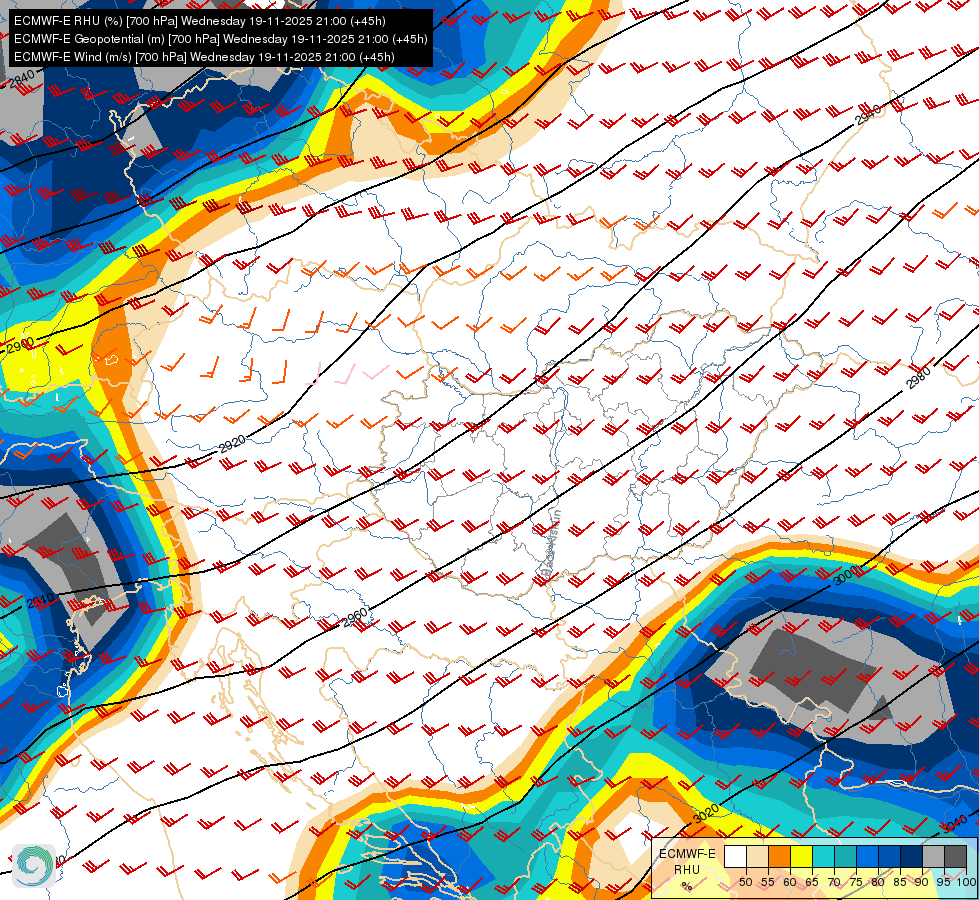The image size is (979, 900).
Task: Click the 3020 contour label
Action: pos(706,814)
